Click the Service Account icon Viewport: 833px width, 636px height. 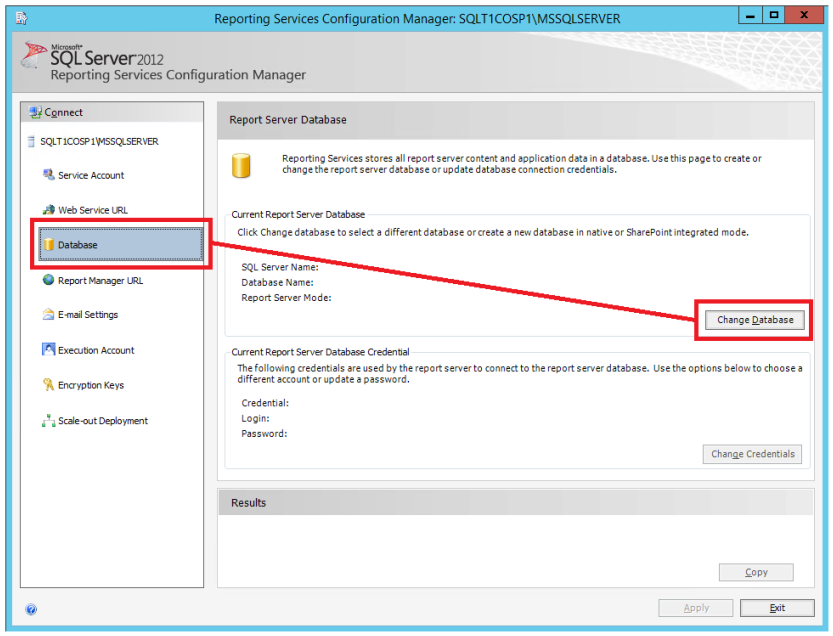click(x=48, y=175)
